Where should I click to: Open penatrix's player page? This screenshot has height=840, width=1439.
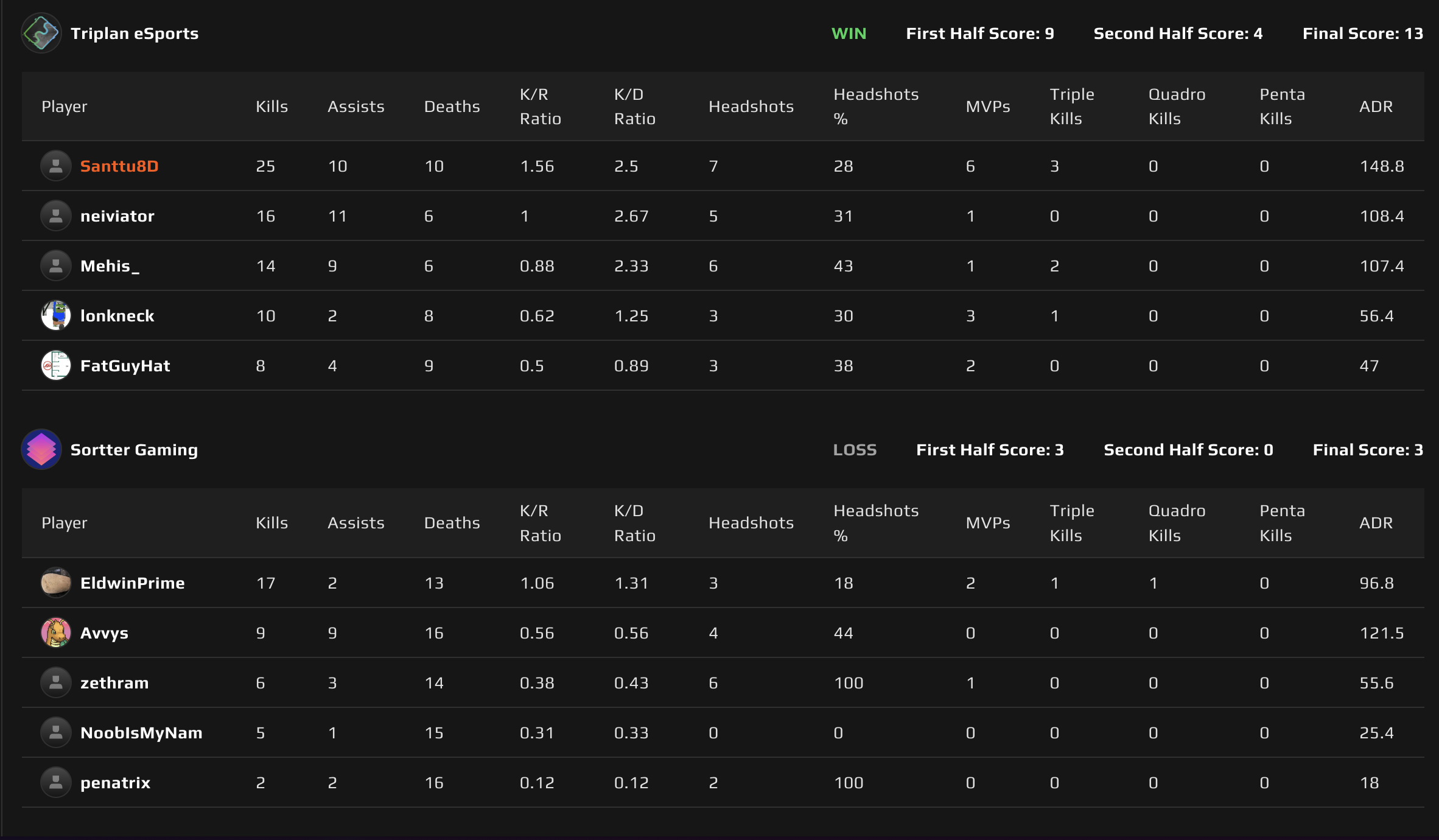point(115,782)
